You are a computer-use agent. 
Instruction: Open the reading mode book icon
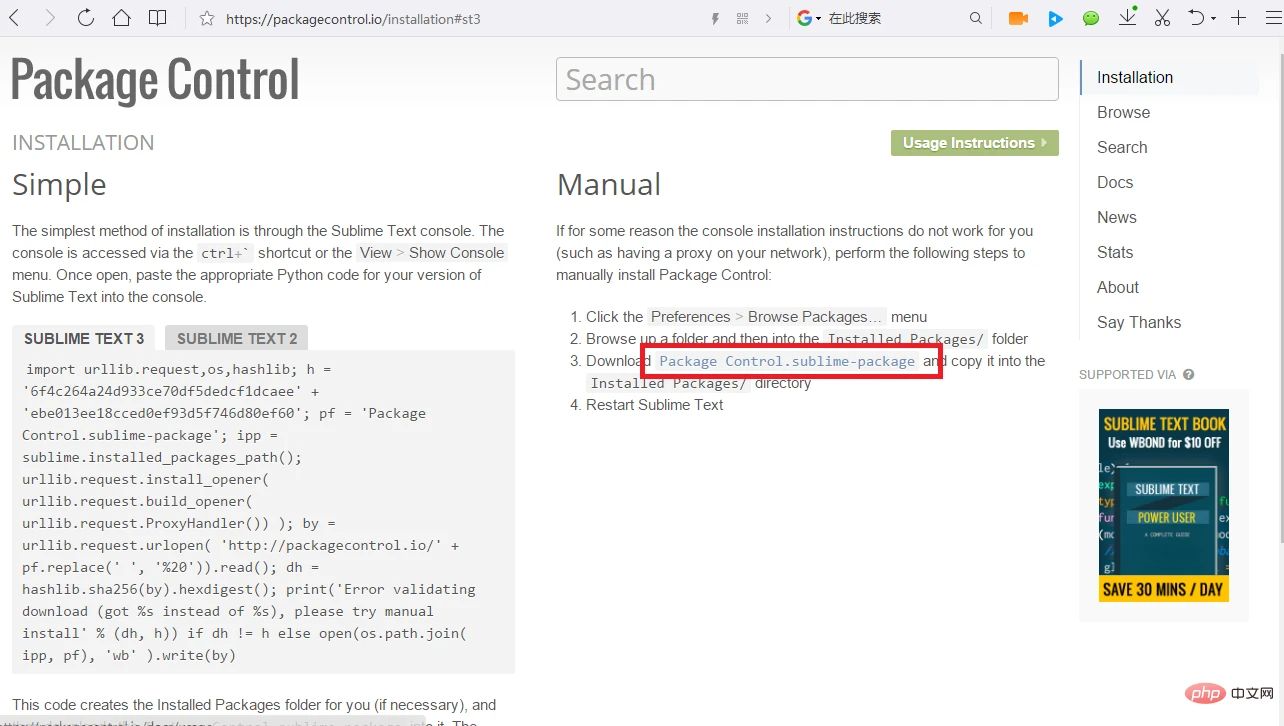click(x=157, y=18)
